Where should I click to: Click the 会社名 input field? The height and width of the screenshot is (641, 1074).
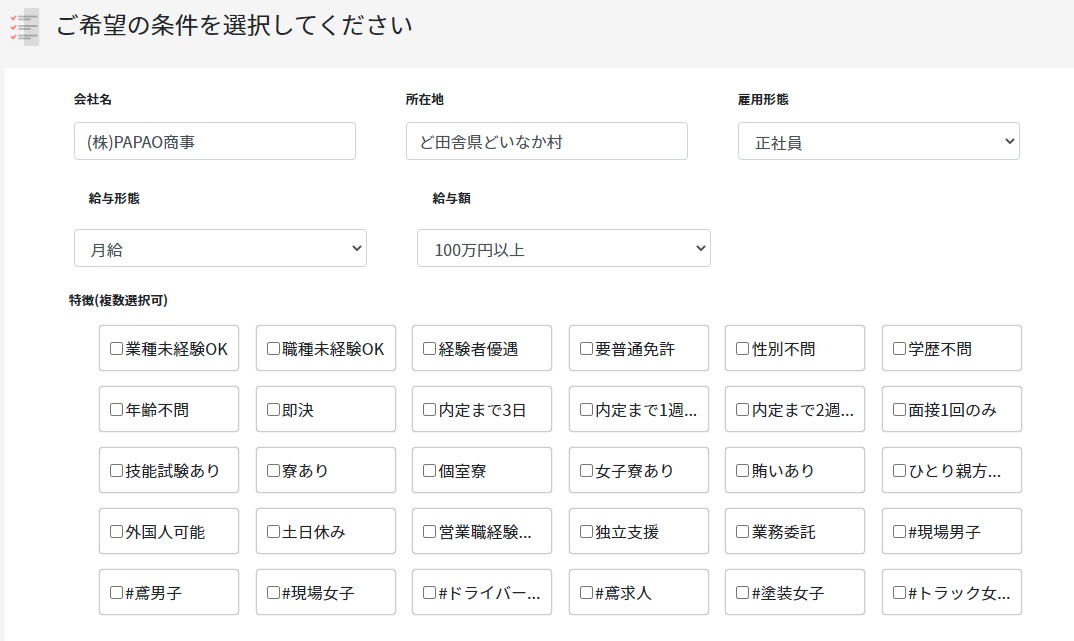click(214, 142)
